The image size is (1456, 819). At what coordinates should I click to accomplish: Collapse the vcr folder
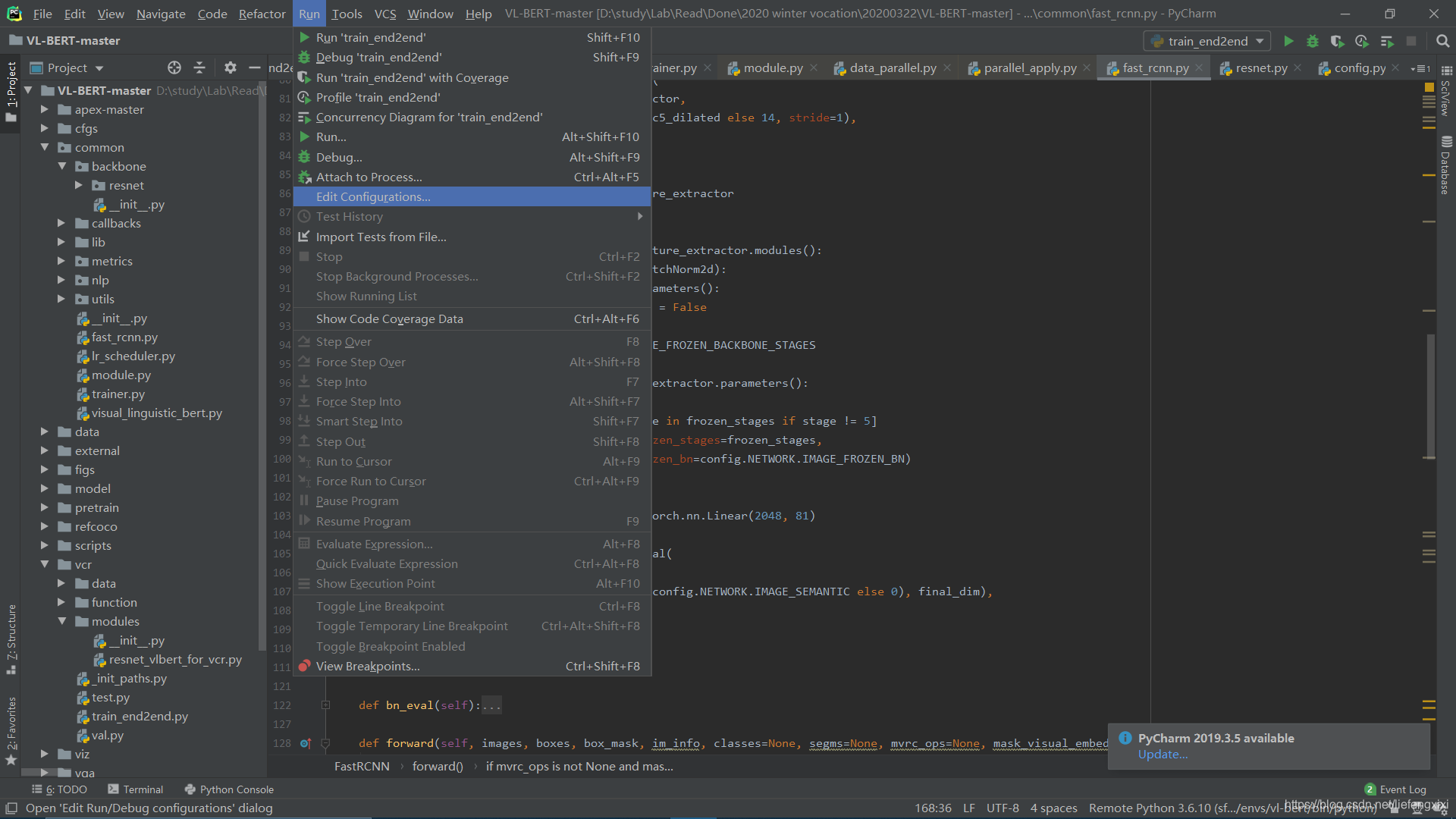point(45,564)
